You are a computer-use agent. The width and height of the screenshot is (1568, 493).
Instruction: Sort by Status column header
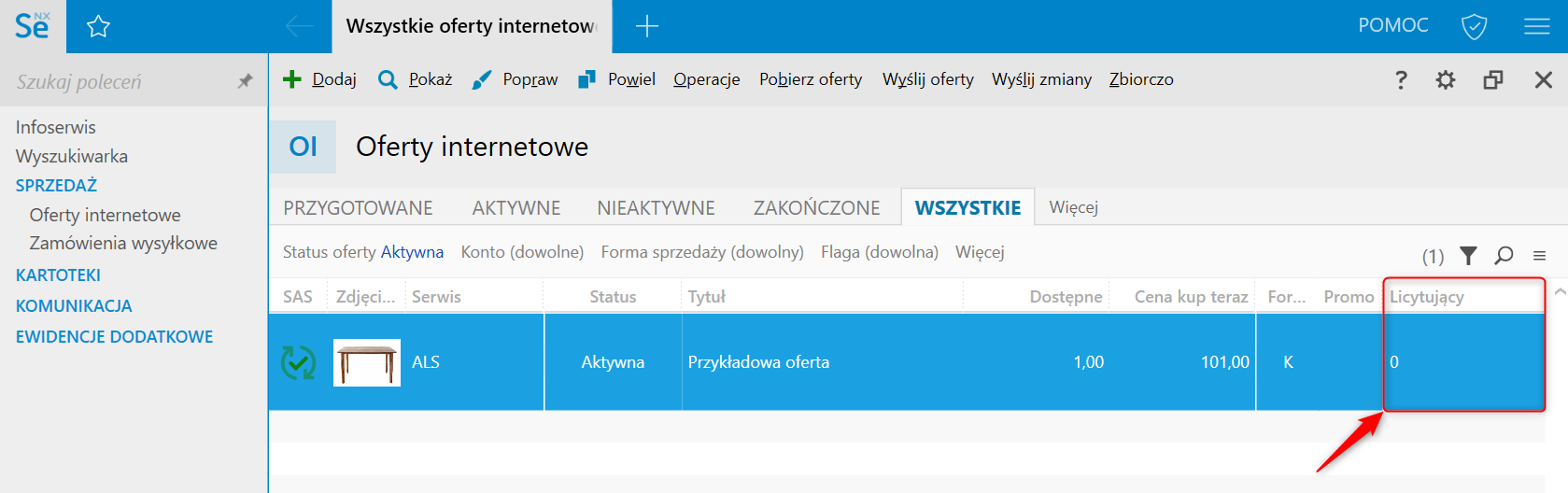[613, 297]
